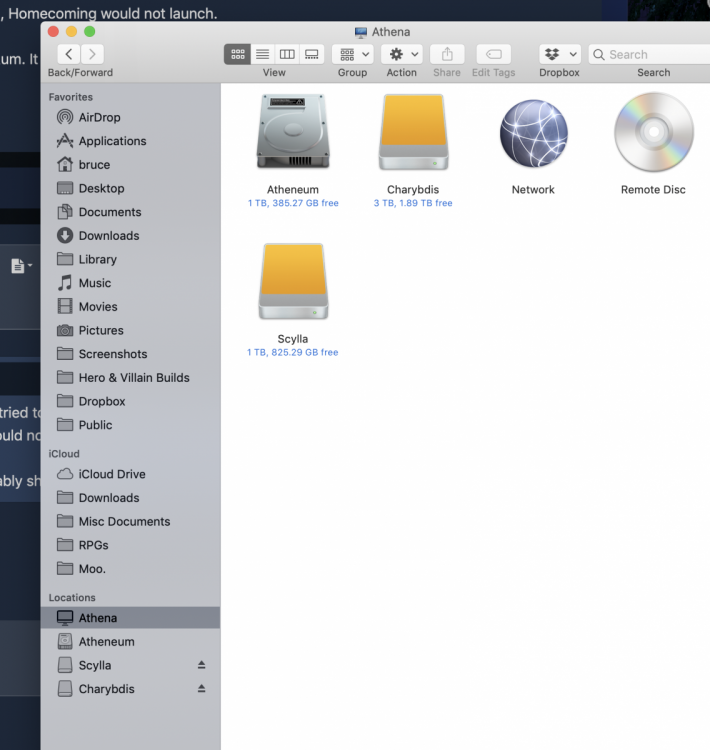Click the Athena title bar computer icon
Viewport: 710px width, 750px height.
(x=361, y=32)
